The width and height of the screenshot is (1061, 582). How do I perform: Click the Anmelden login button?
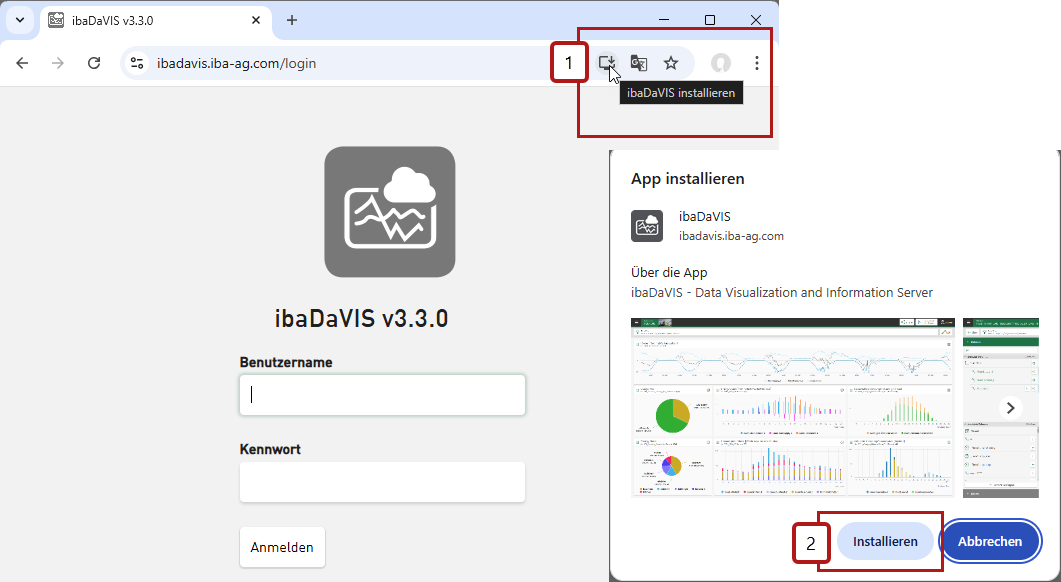coord(282,547)
